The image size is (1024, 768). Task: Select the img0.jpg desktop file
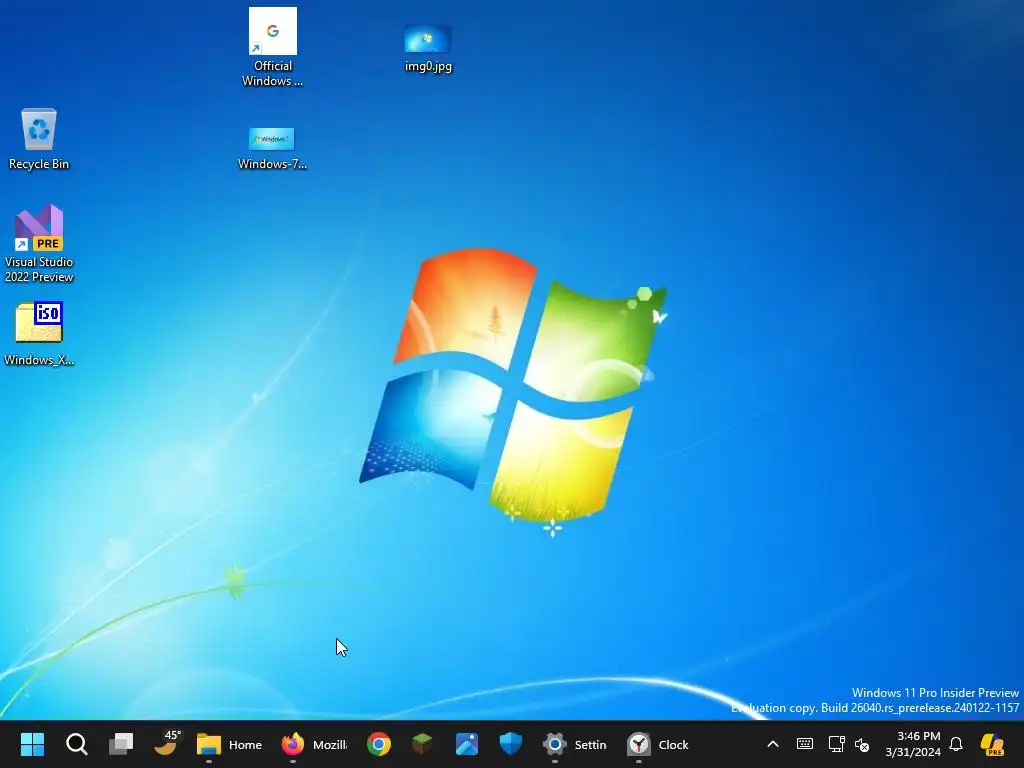[x=428, y=48]
